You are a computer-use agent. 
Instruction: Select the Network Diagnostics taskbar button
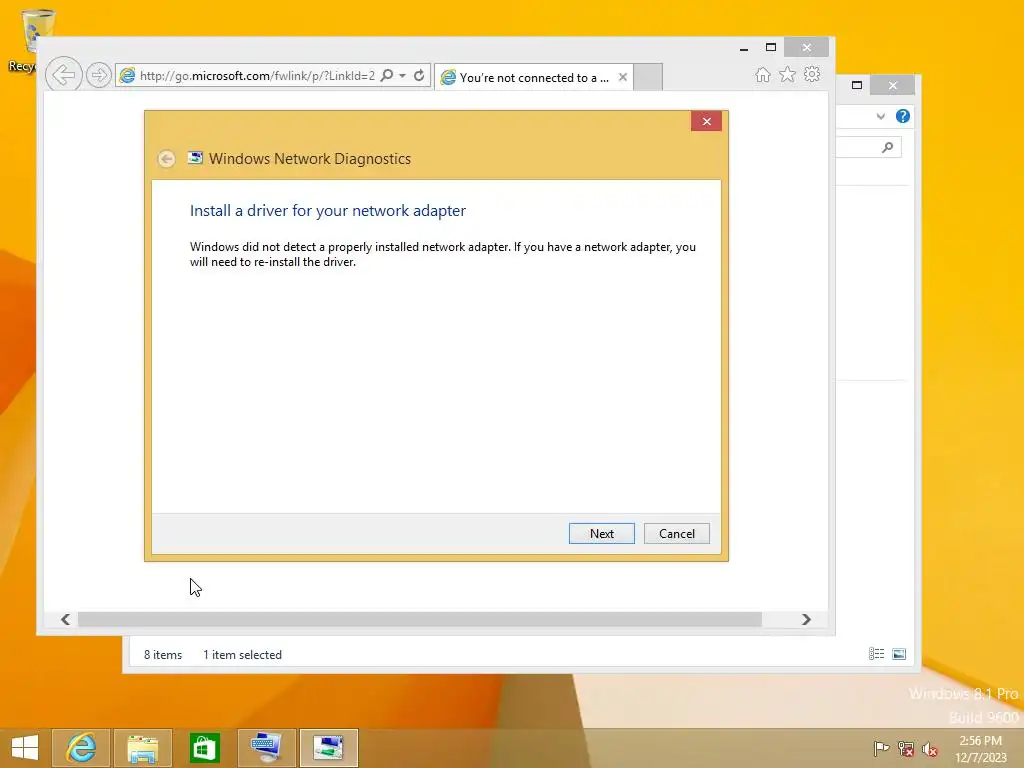(328, 748)
